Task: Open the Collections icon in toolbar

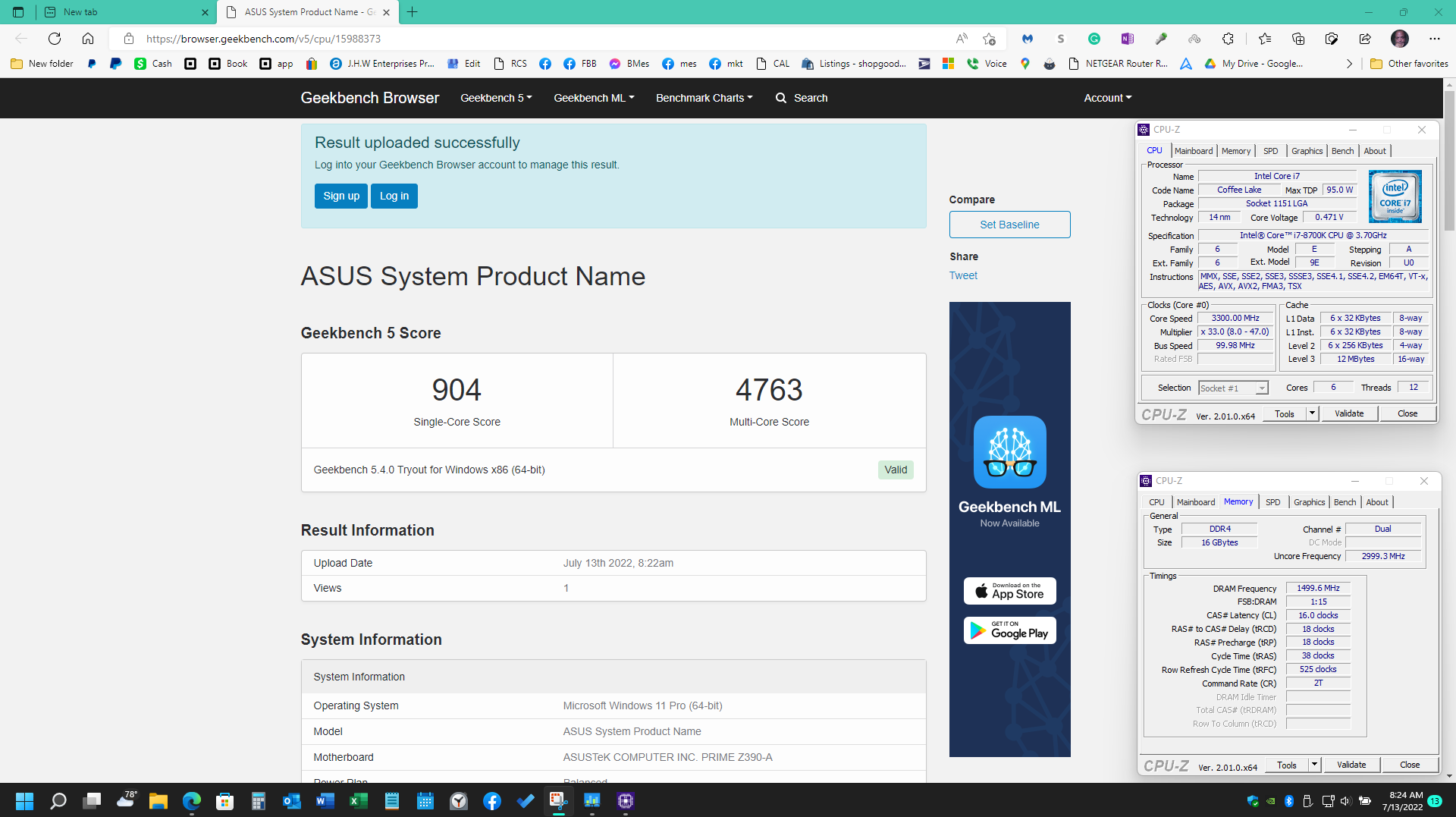Action: (x=1298, y=39)
